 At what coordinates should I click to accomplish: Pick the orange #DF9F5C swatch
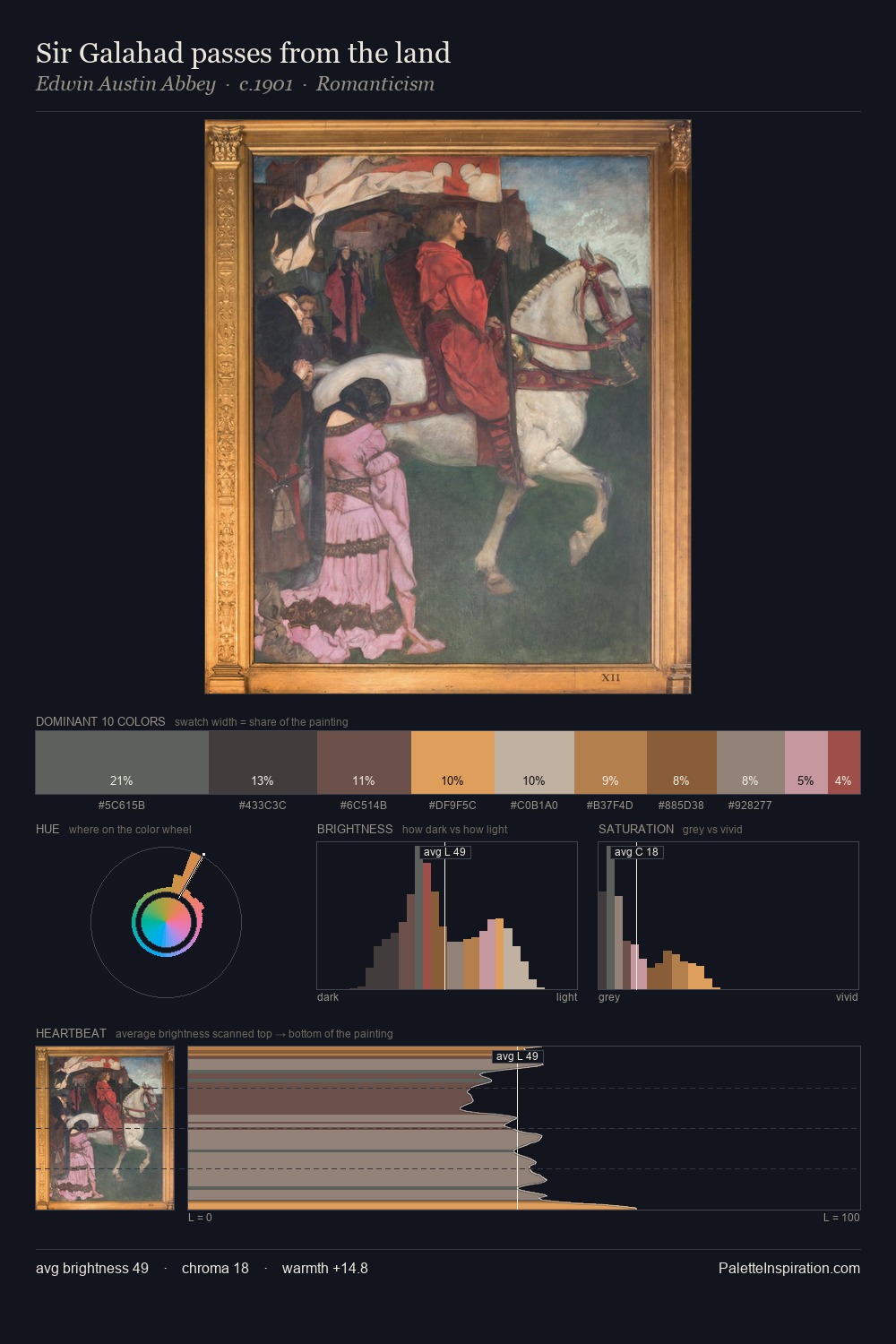coord(452,762)
